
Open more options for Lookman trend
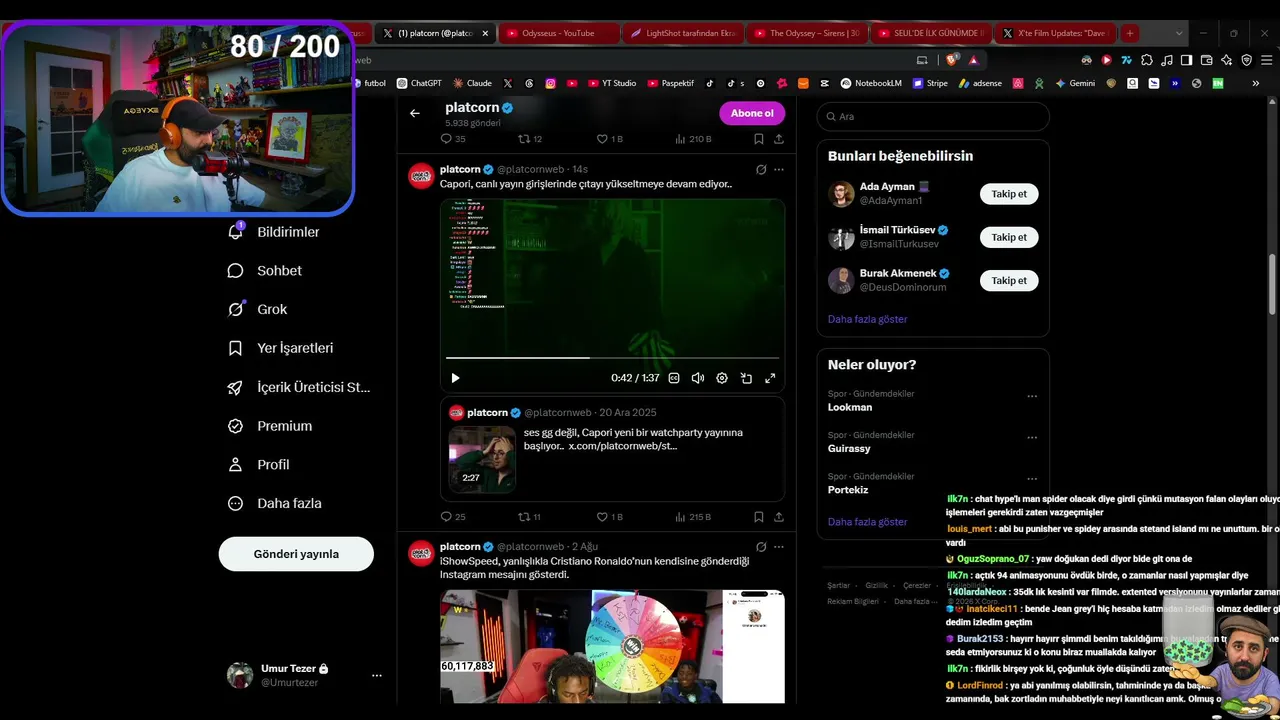coord(1032,396)
